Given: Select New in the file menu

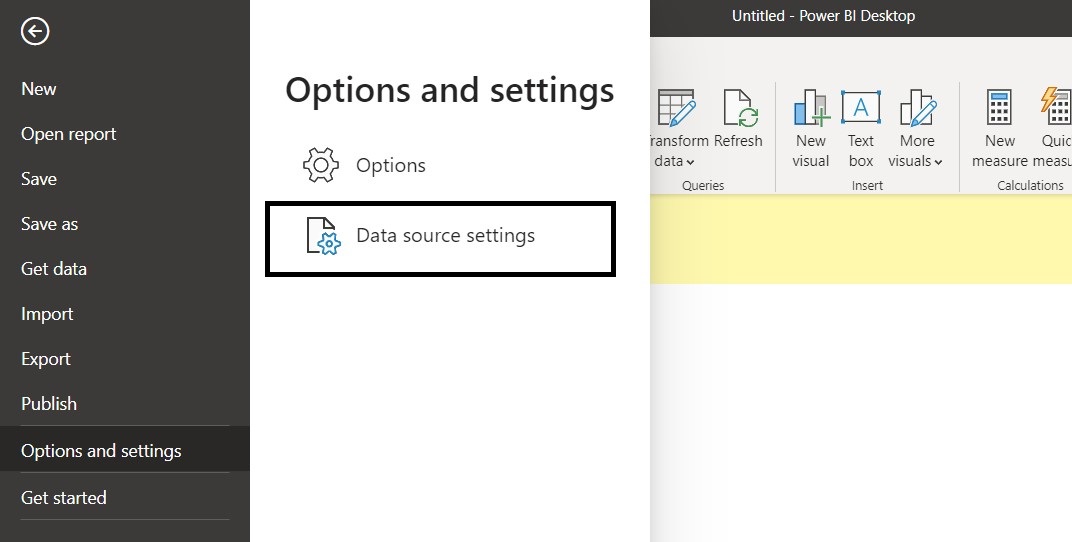Looking at the screenshot, I should (x=39, y=89).
